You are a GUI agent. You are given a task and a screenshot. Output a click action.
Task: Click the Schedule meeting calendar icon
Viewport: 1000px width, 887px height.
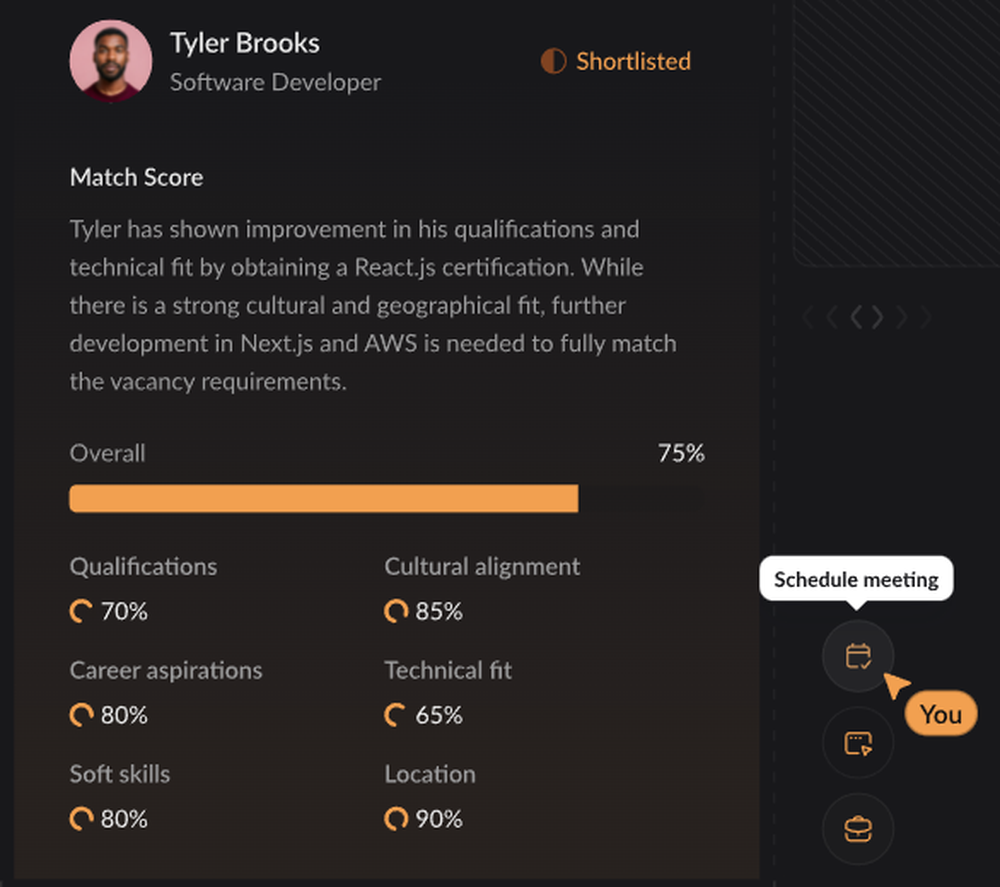pyautogui.click(x=858, y=656)
